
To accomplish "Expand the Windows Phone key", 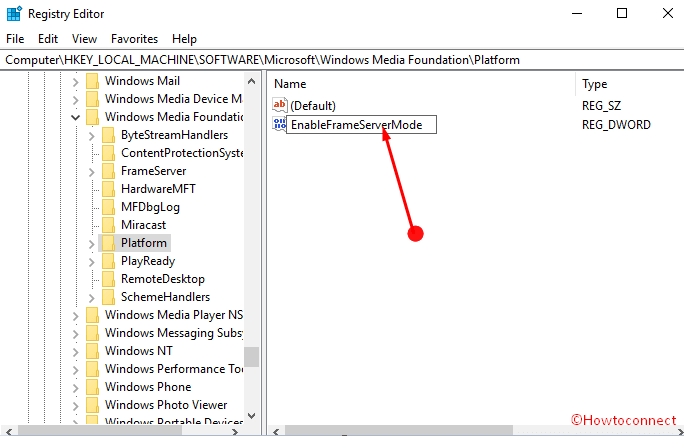I will [75, 388].
